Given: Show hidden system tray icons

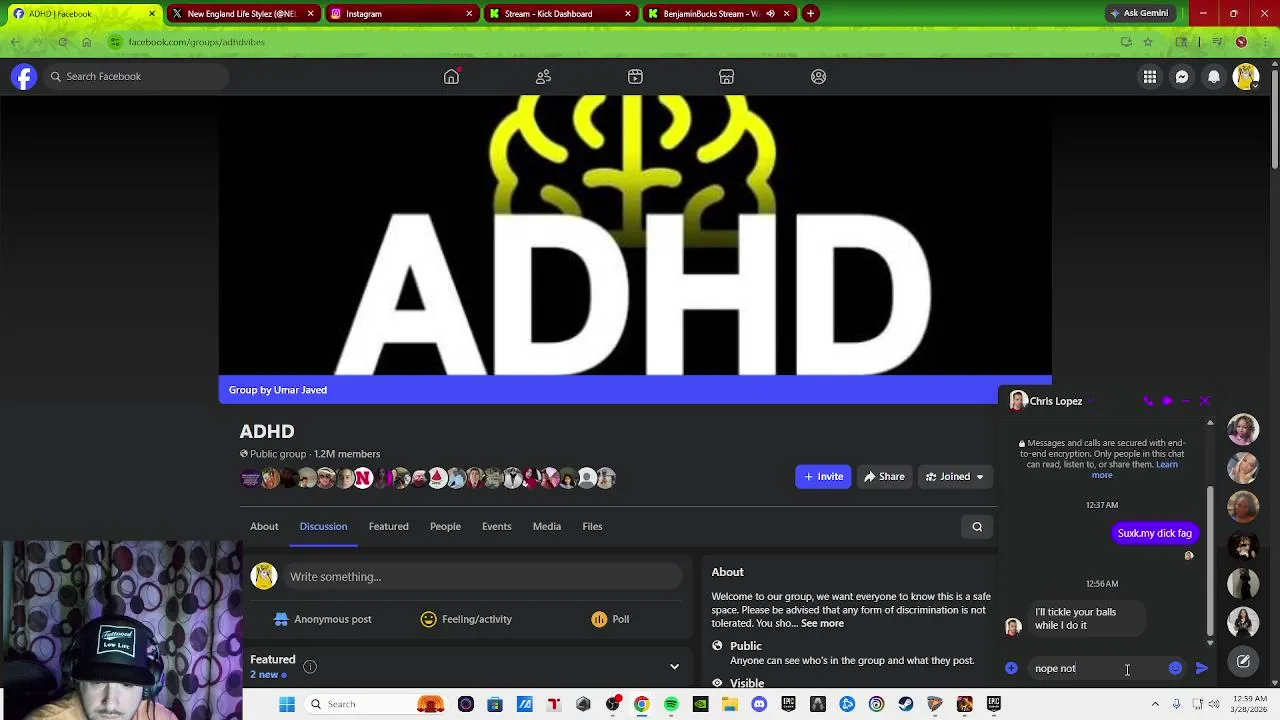Looking at the screenshot, I should click(x=1155, y=704).
